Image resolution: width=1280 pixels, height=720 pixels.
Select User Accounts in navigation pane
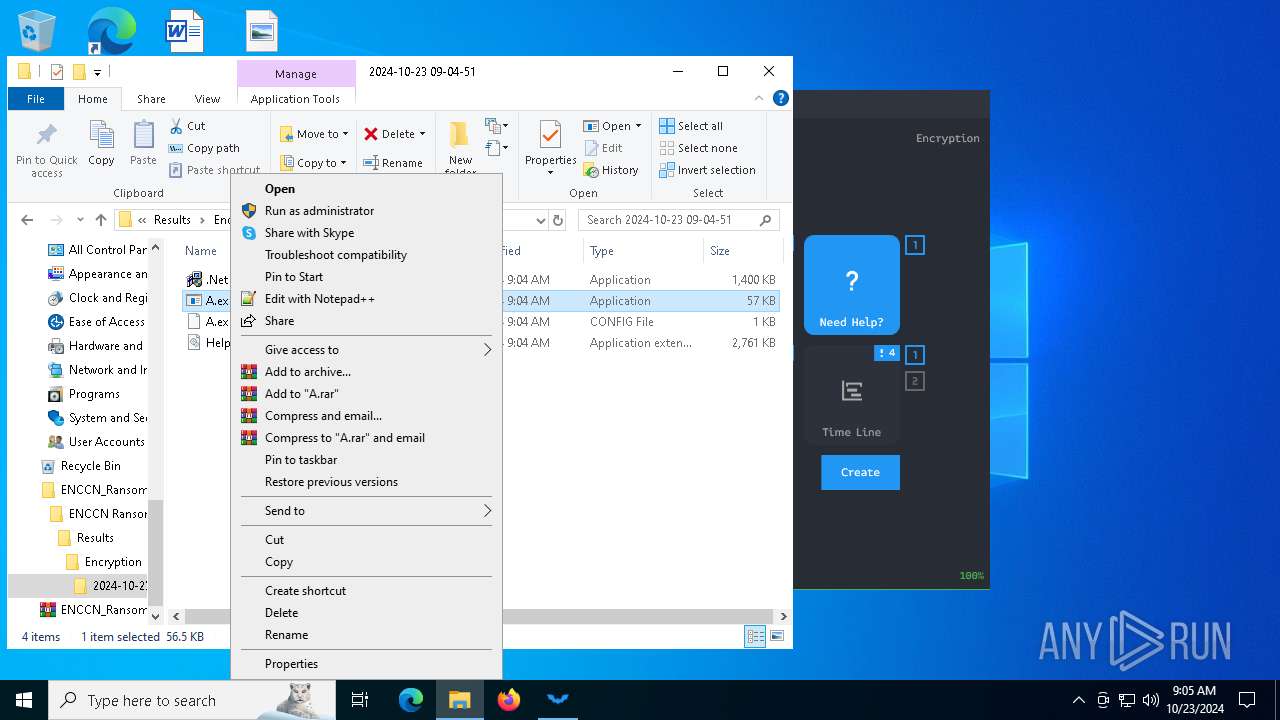pos(106,442)
